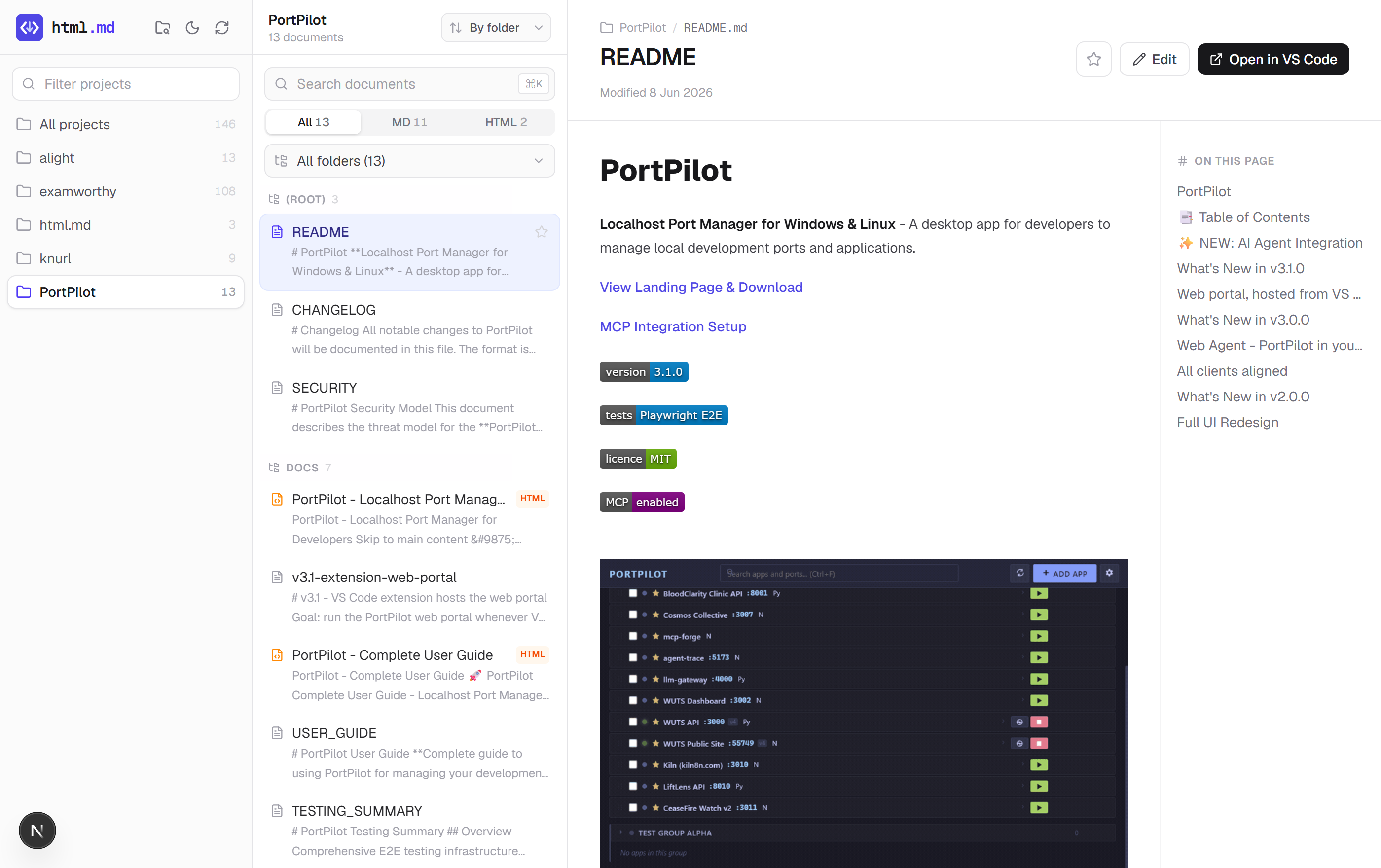This screenshot has height=868, width=1381.
Task: Switch to the MD 11 tab
Action: tap(409, 122)
